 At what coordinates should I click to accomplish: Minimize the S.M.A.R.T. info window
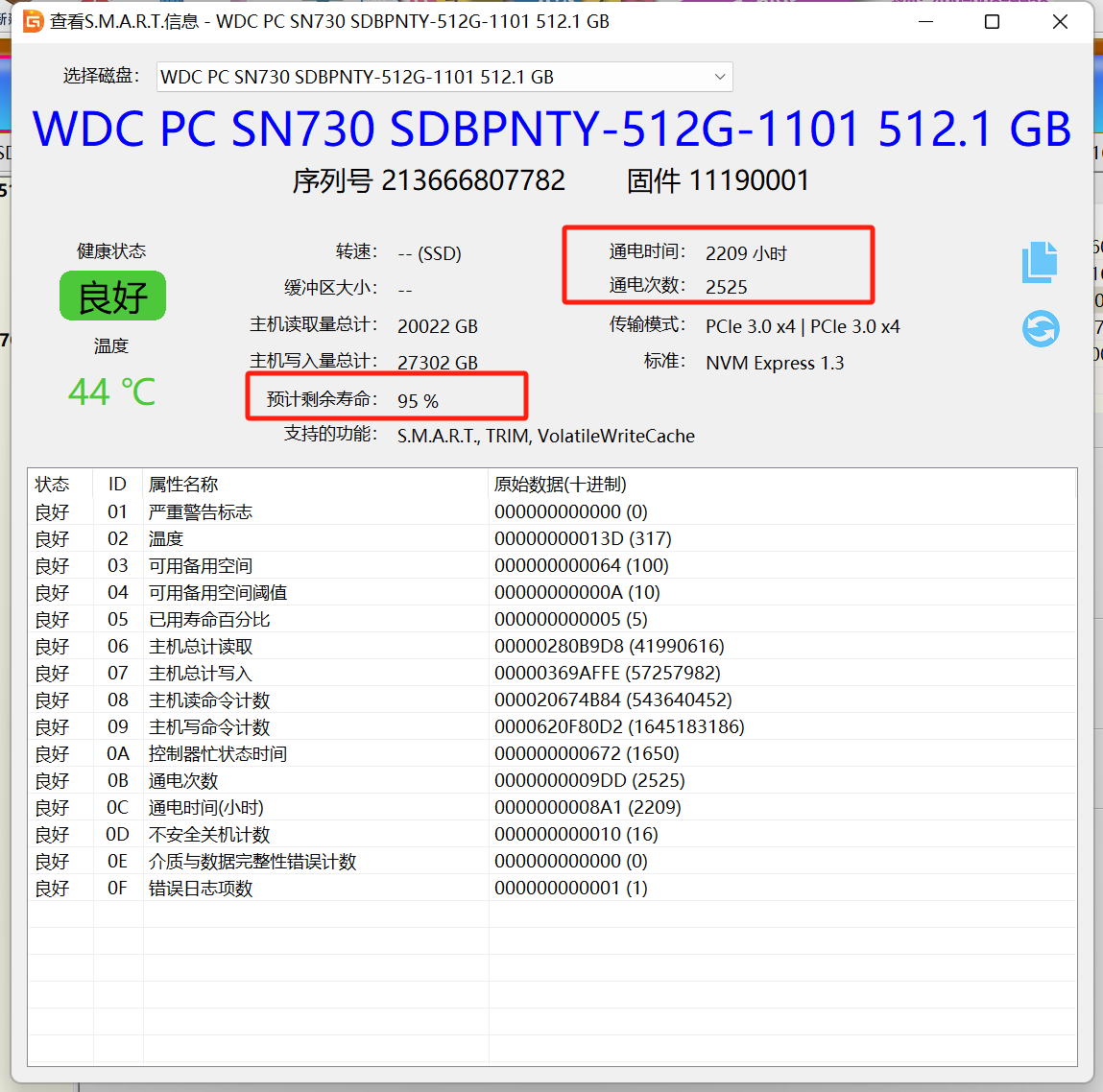(x=925, y=22)
